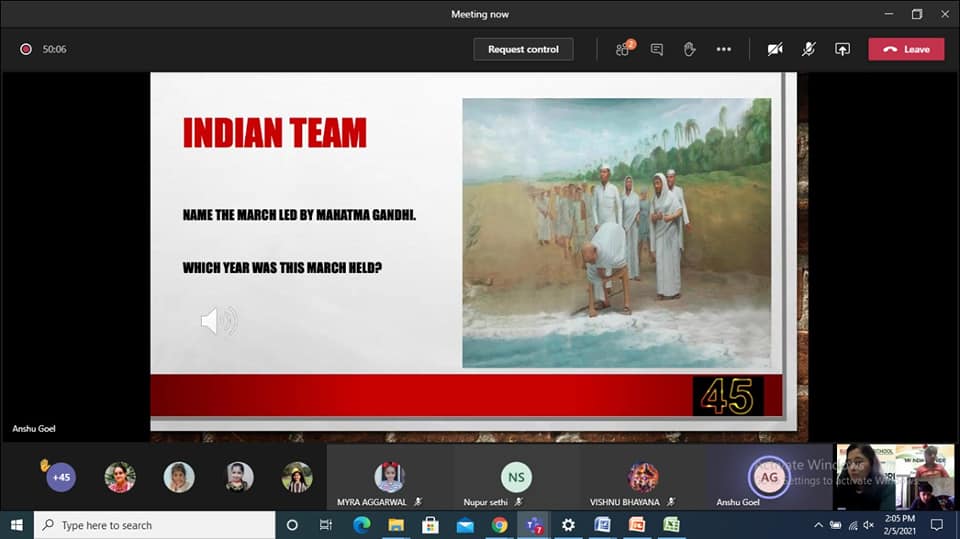
Task: Open the meeting chat
Action: [x=656, y=49]
